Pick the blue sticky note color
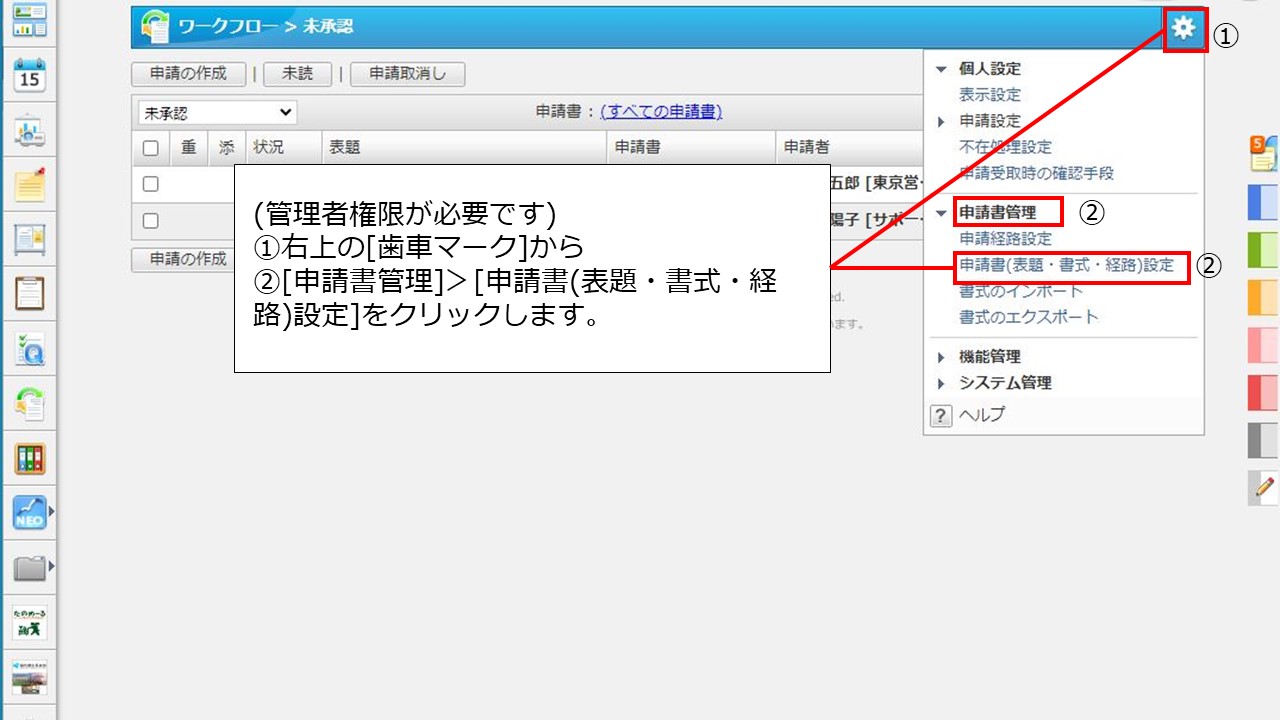Image resolution: width=1280 pixels, height=720 pixels. [1263, 202]
